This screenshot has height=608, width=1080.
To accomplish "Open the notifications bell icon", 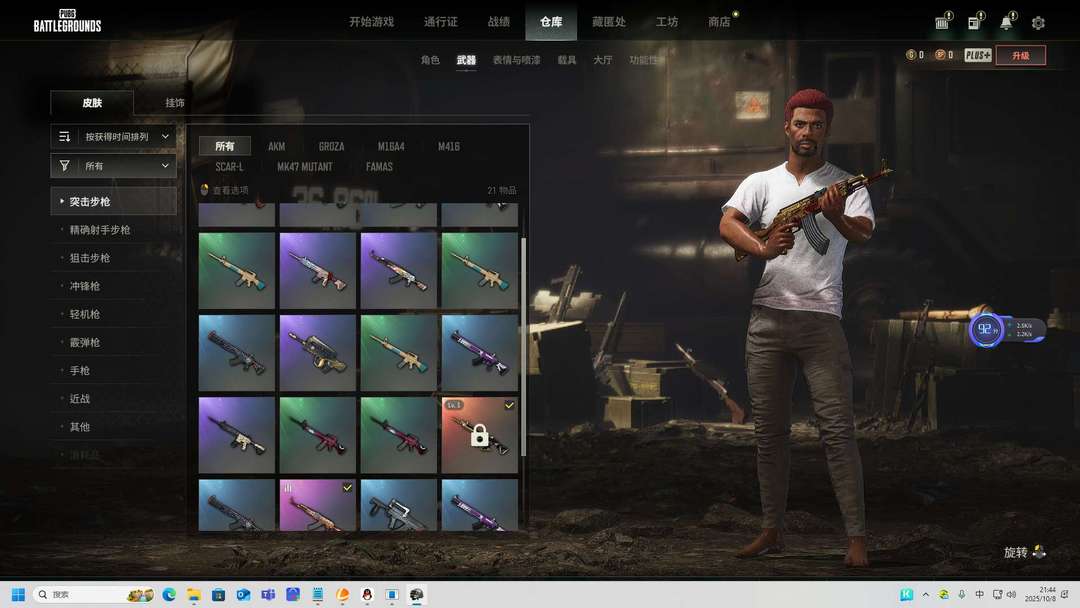I will (x=1007, y=23).
